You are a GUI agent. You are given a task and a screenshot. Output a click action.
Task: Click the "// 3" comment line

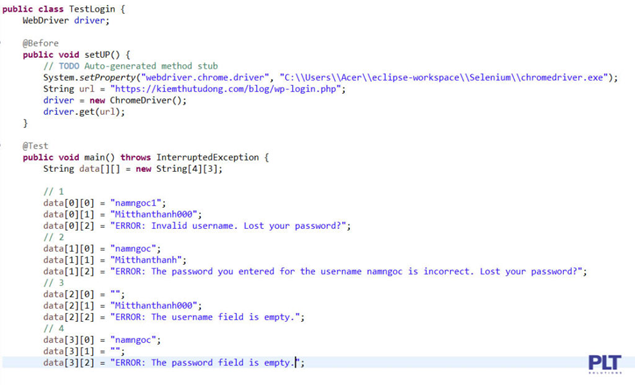click(53, 283)
